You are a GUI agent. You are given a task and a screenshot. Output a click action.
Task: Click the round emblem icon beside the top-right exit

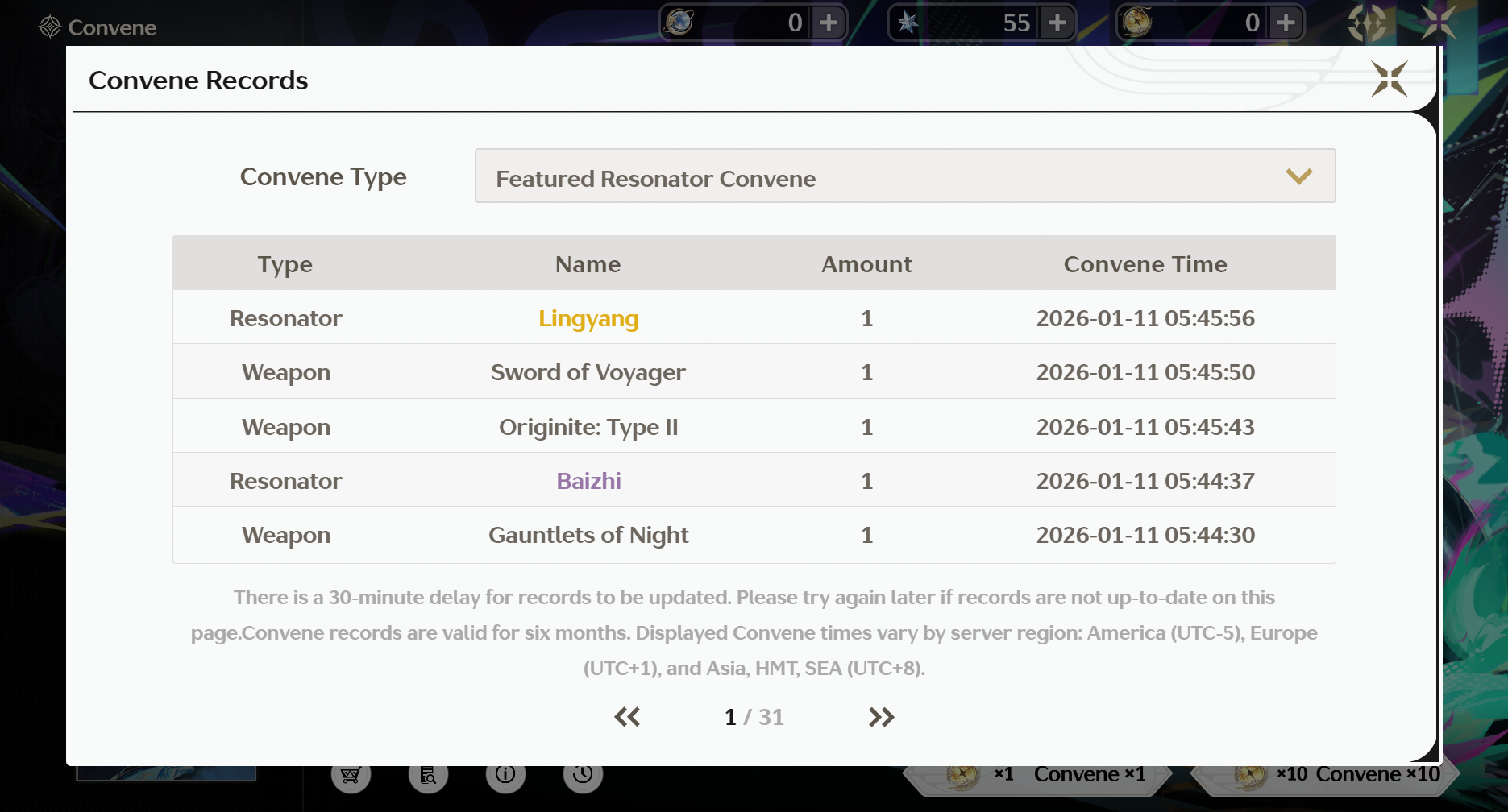pos(1368,23)
